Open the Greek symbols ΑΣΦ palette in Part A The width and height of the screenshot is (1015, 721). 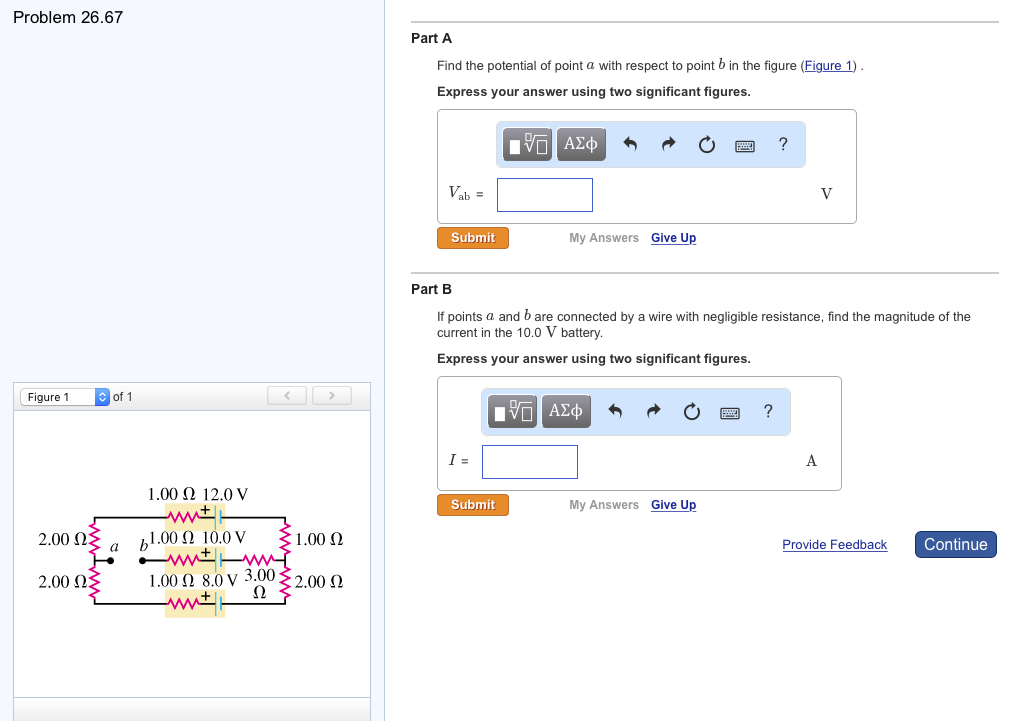click(580, 144)
